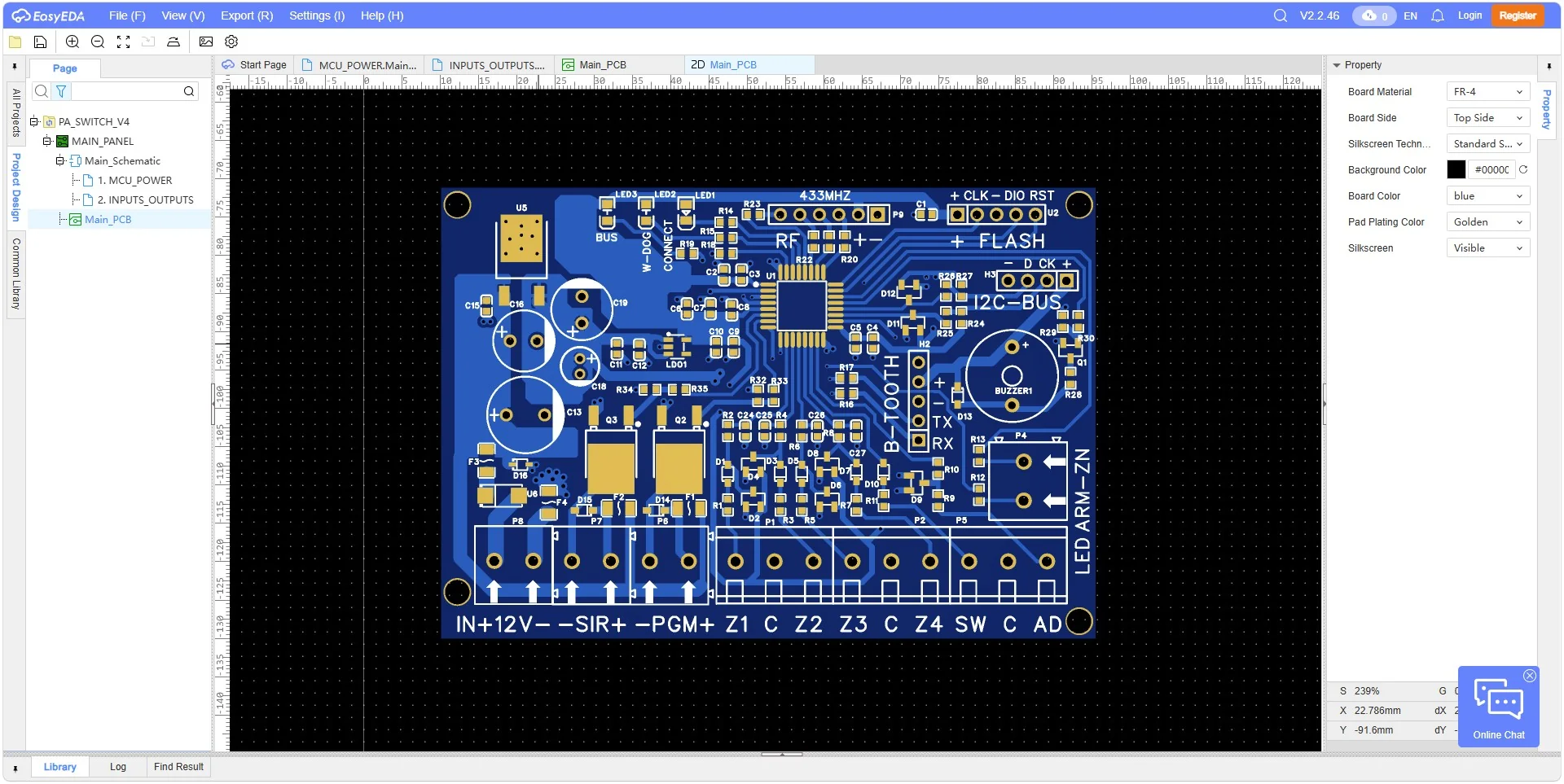Open the Board Side dropdown
The height and width of the screenshot is (784, 1564).
(x=1487, y=117)
